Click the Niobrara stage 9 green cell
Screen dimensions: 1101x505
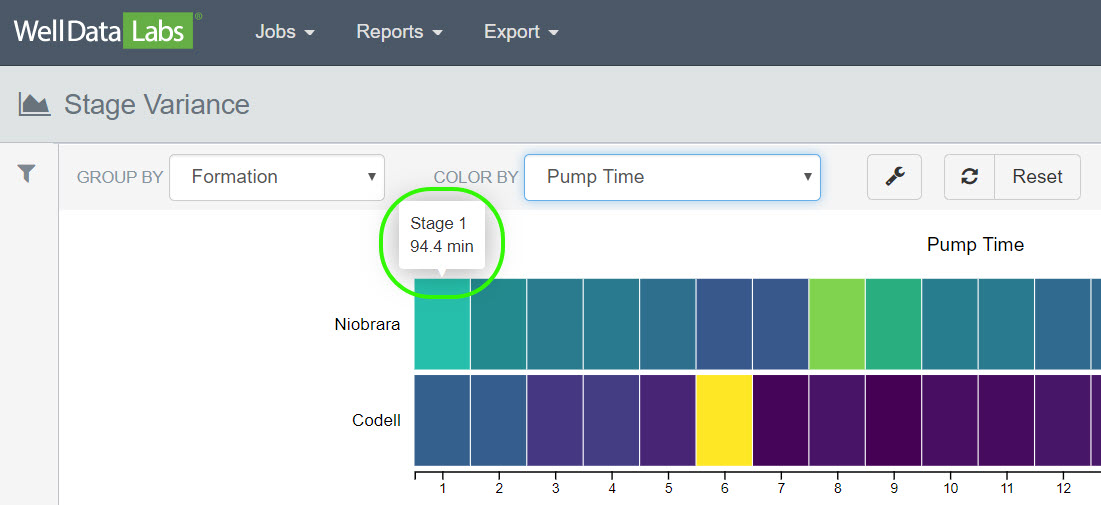pos(893,323)
